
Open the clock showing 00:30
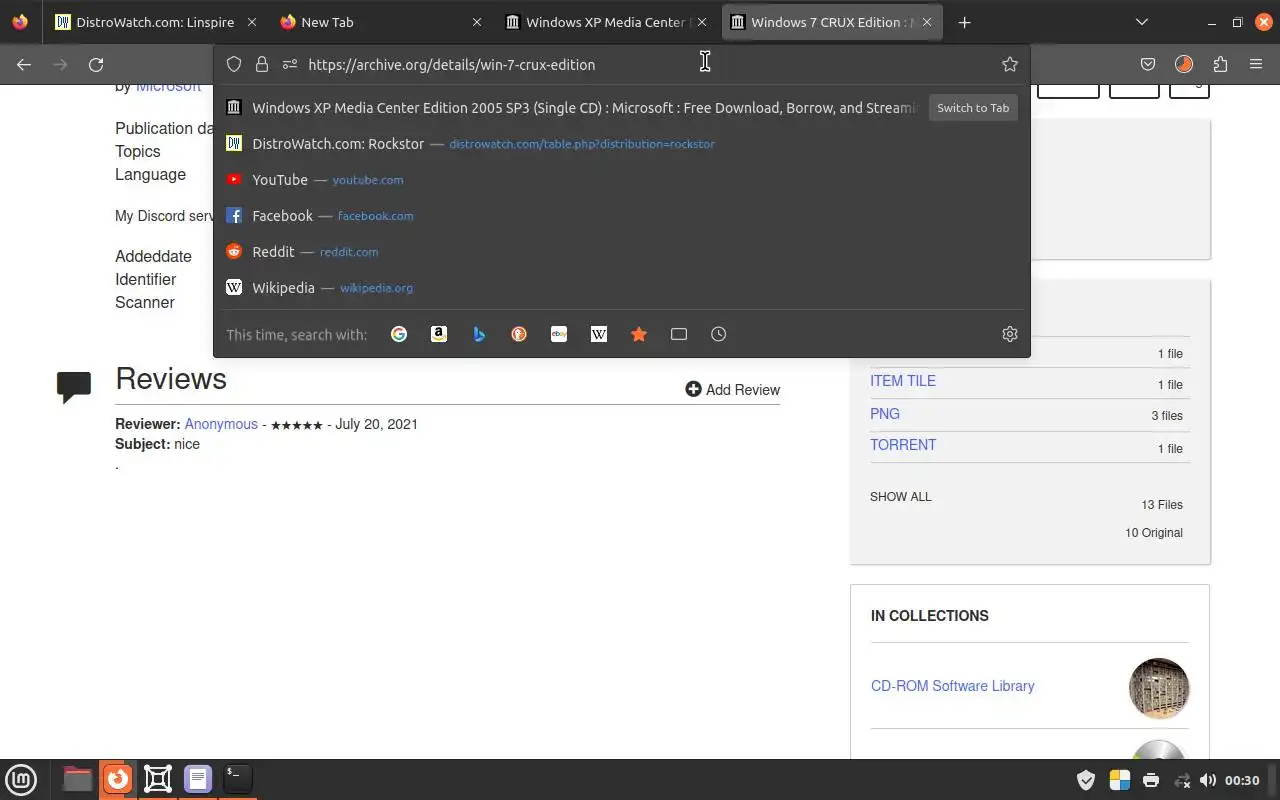(1242, 780)
